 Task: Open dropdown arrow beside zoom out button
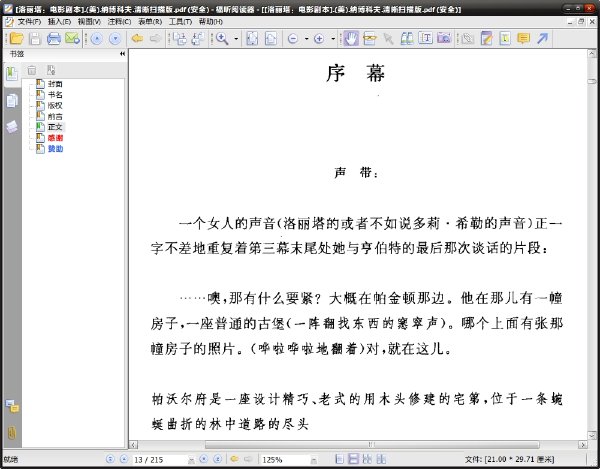click(307, 39)
